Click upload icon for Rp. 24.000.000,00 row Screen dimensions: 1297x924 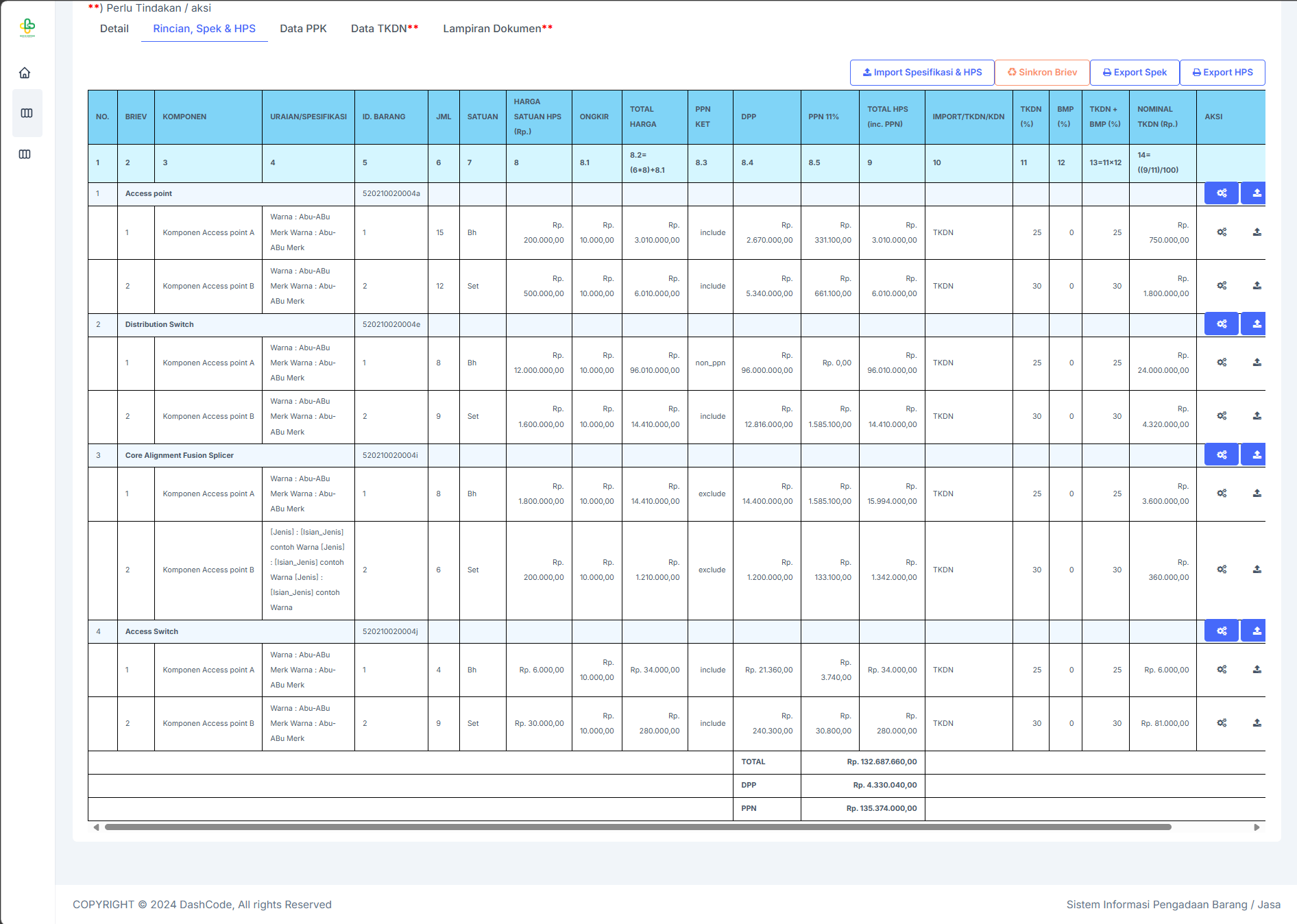click(1257, 363)
